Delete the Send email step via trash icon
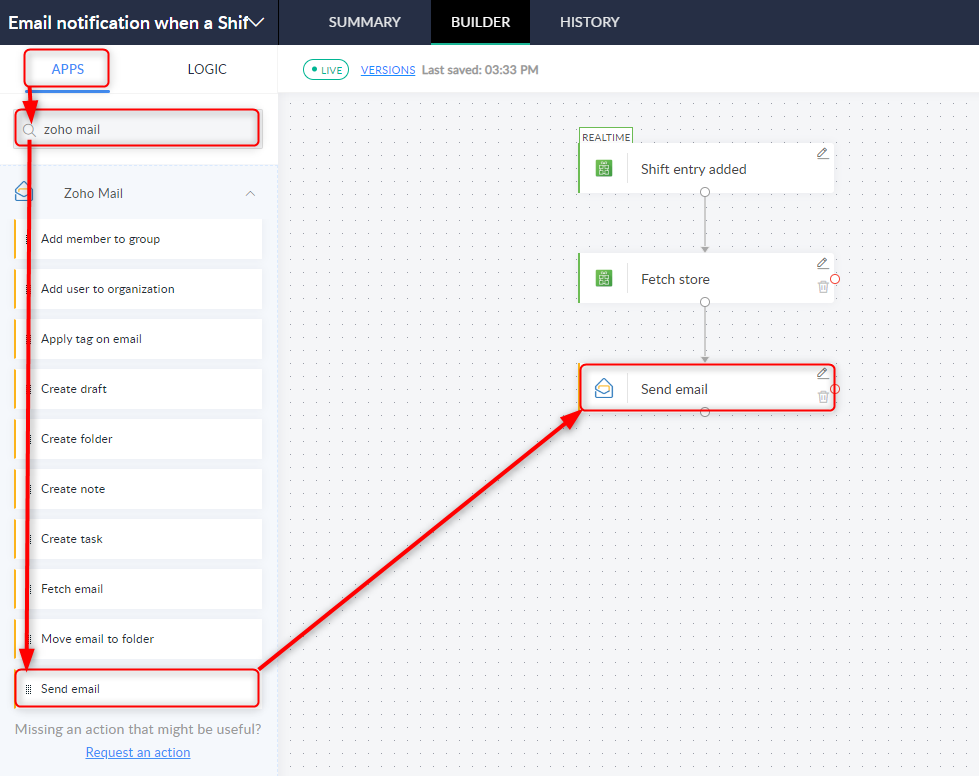 823,397
